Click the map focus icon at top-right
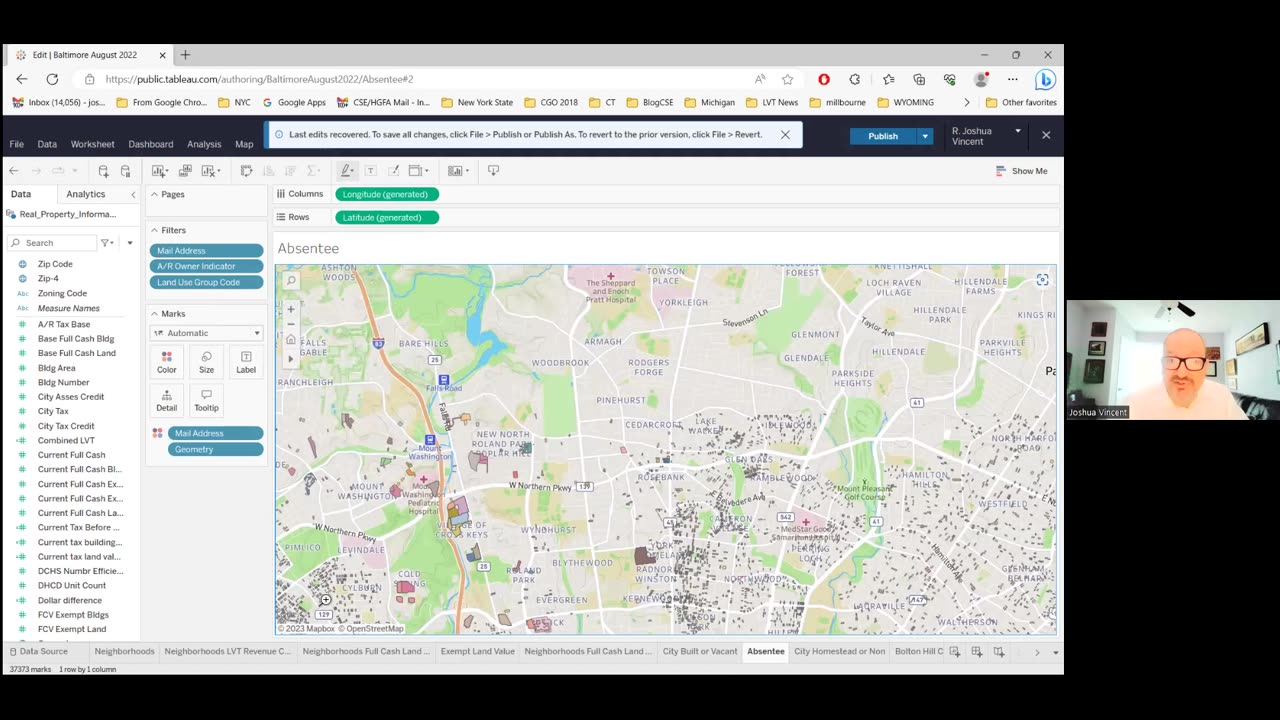Image resolution: width=1280 pixels, height=720 pixels. click(x=1042, y=280)
